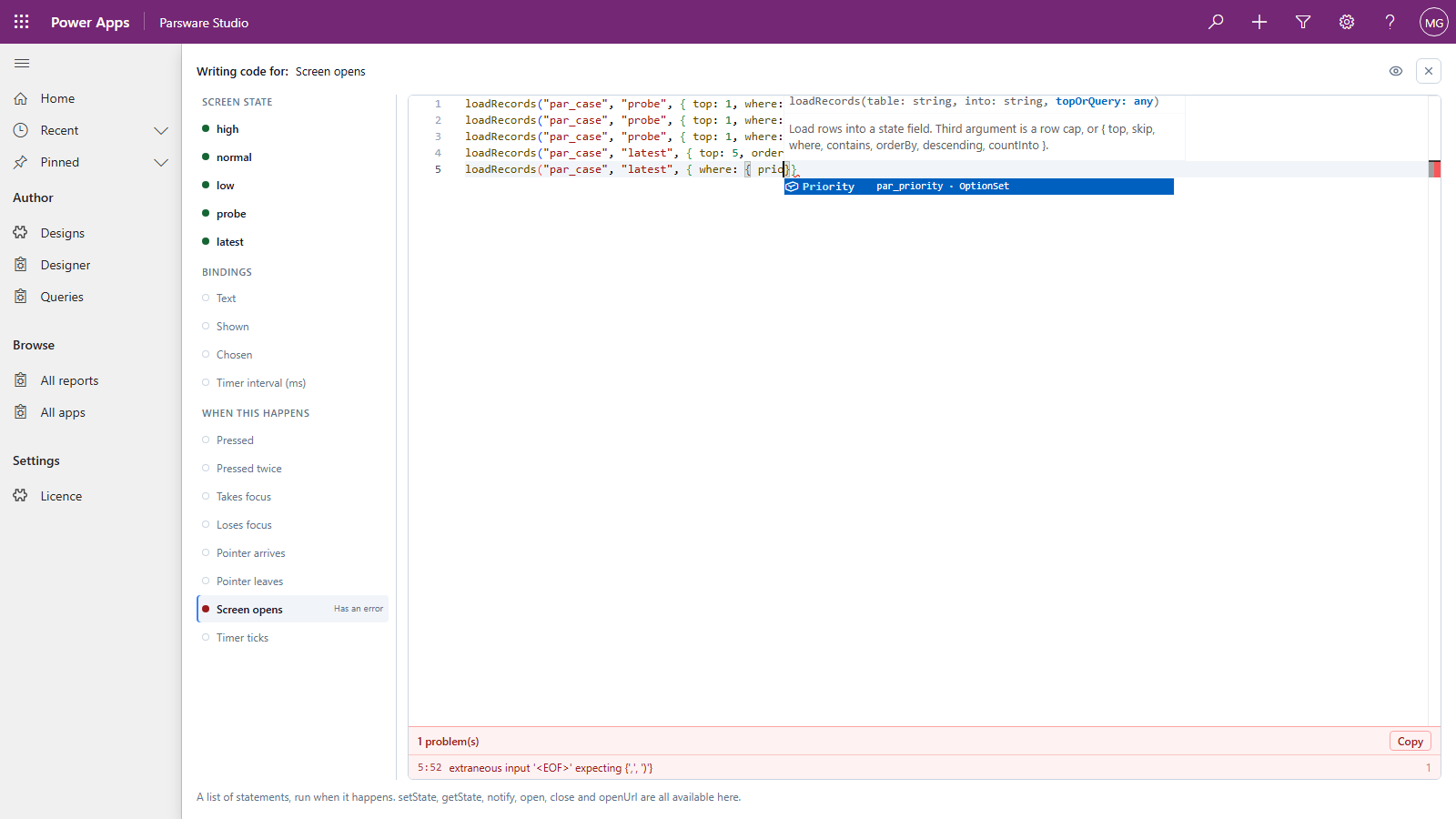Select the Pressed twice event
The width and height of the screenshot is (1456, 819).
pyautogui.click(x=292, y=469)
